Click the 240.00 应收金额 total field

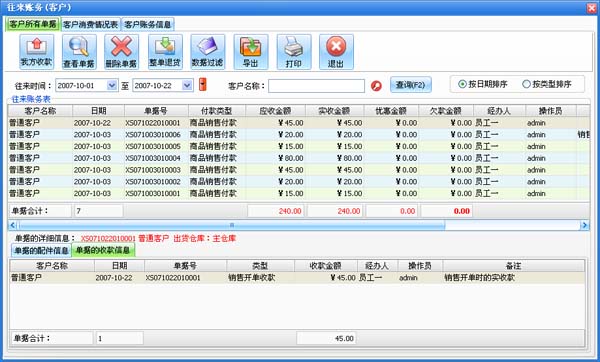(276, 211)
